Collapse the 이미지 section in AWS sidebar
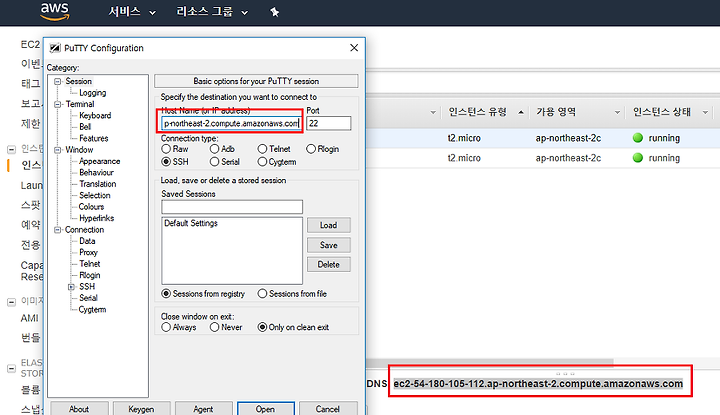 pyautogui.click(x=11, y=302)
